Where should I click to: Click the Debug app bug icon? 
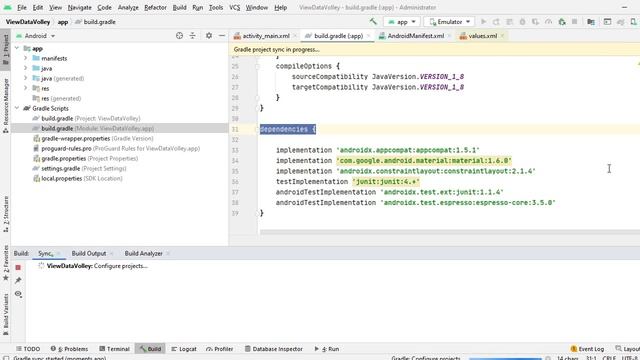click(x=522, y=22)
